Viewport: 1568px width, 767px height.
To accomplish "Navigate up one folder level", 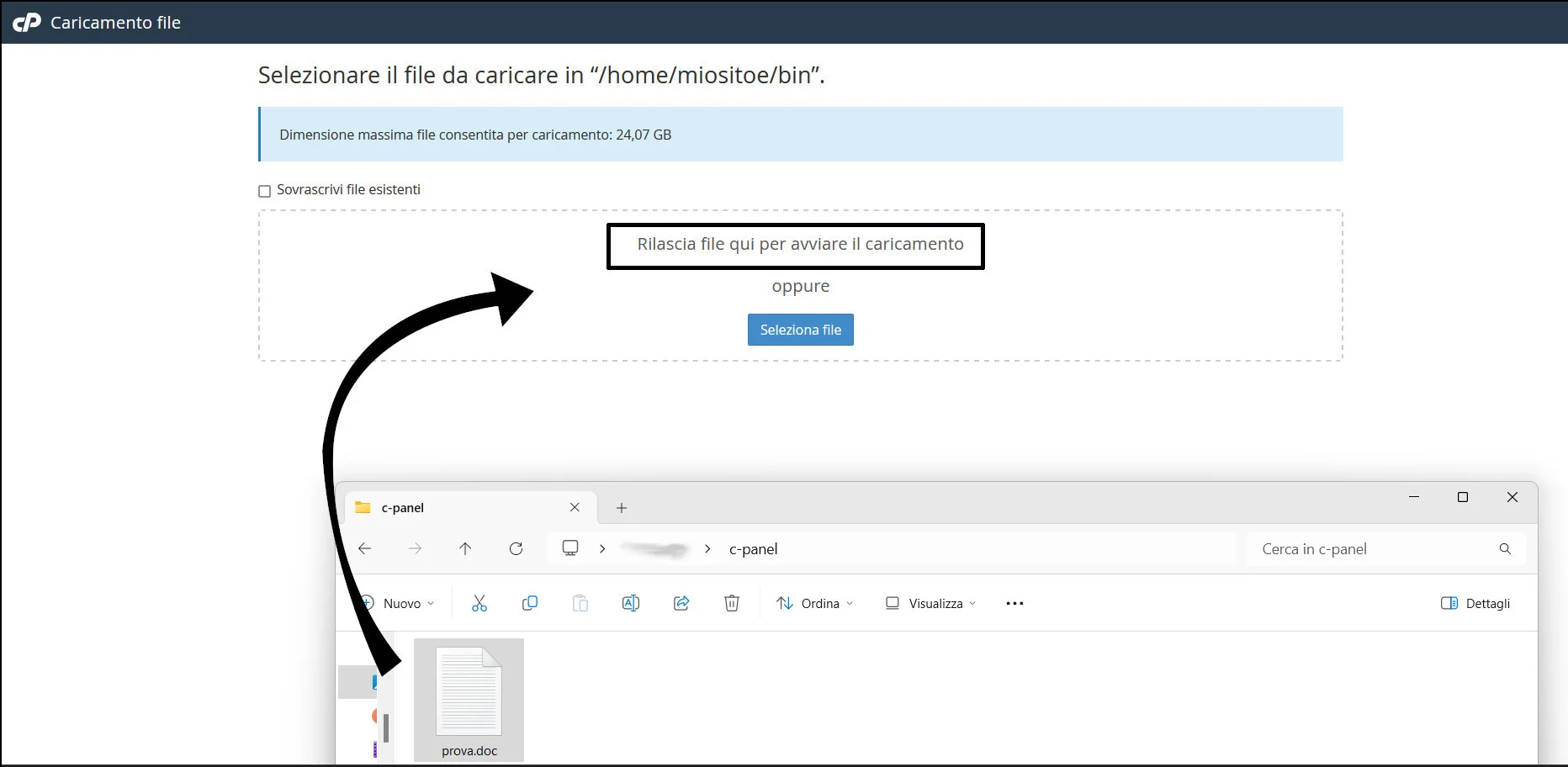I will (x=465, y=548).
